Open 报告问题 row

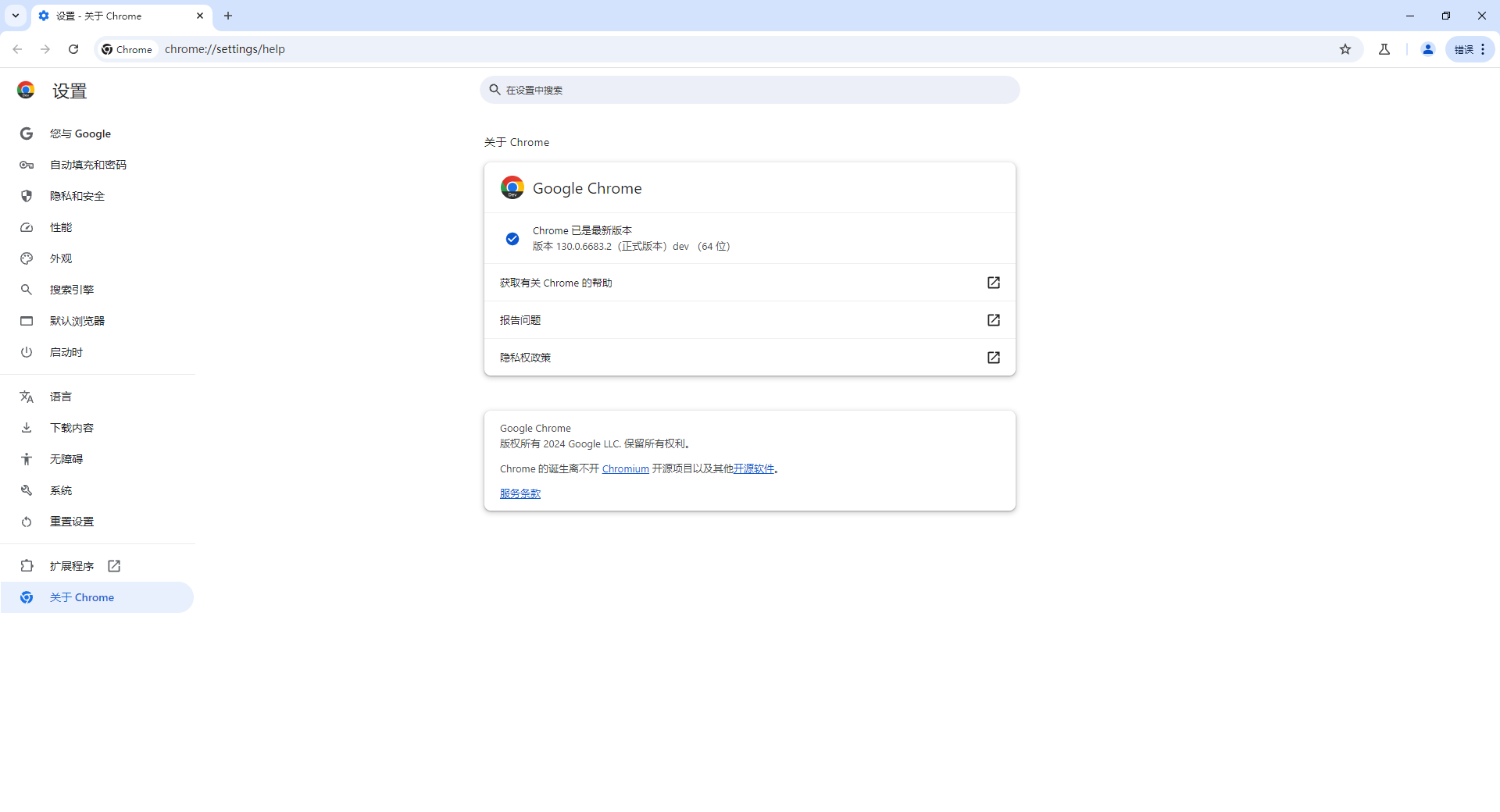[750, 320]
